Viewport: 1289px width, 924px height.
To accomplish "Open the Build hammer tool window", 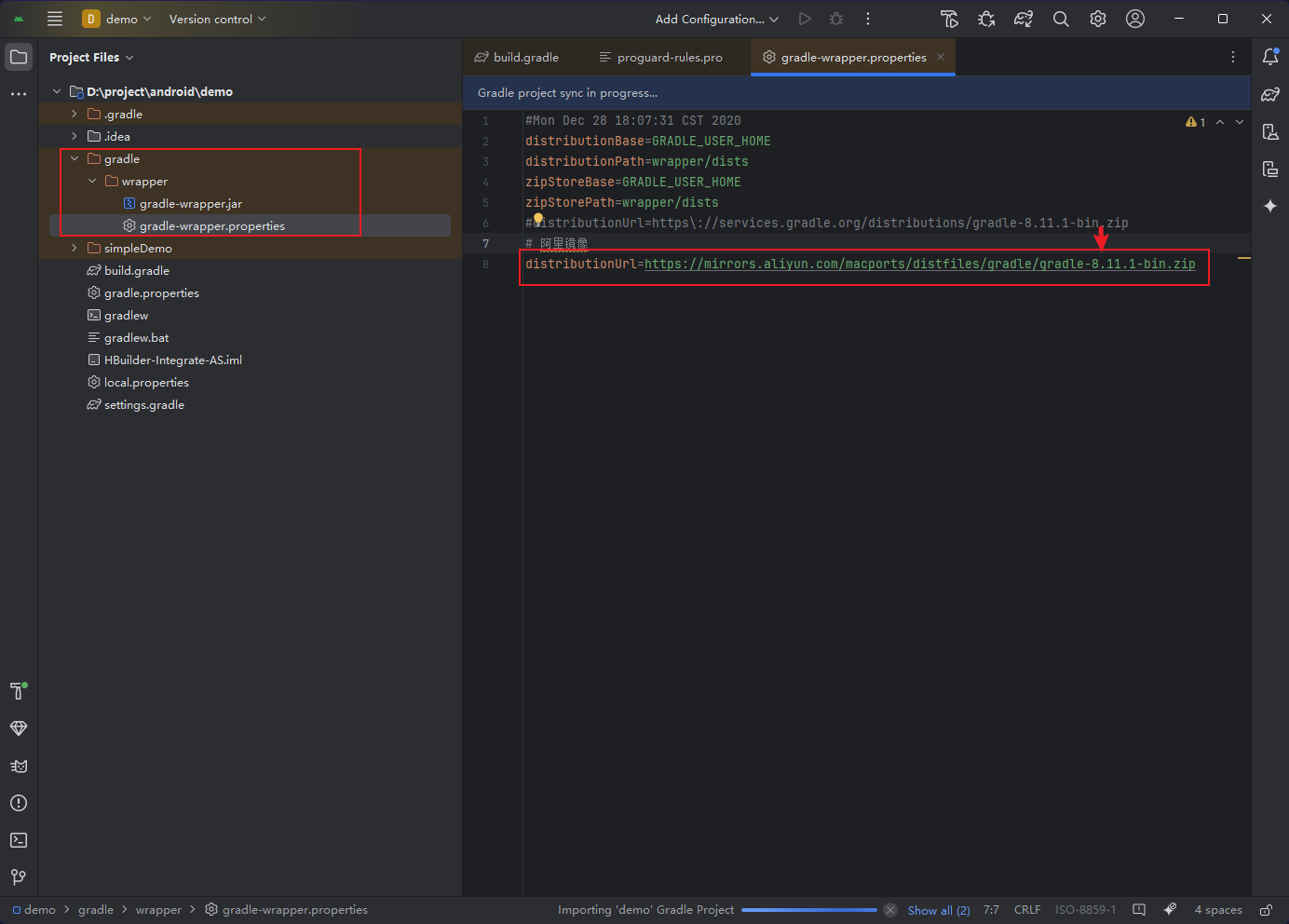I will coord(19,691).
